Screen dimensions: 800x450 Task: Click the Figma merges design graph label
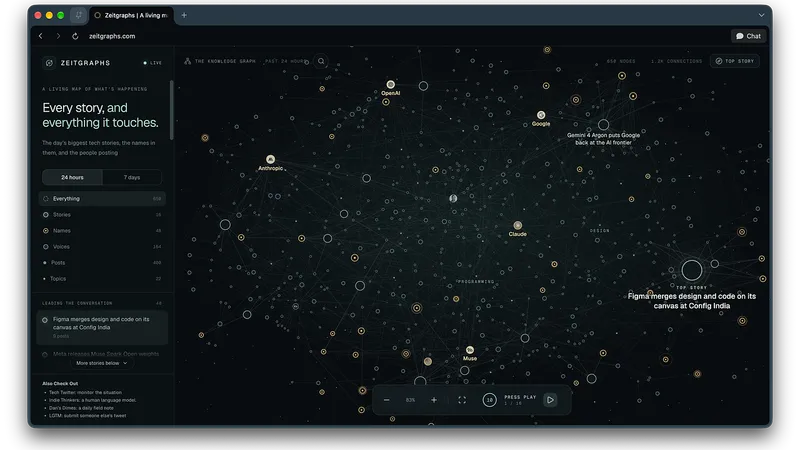click(692, 301)
